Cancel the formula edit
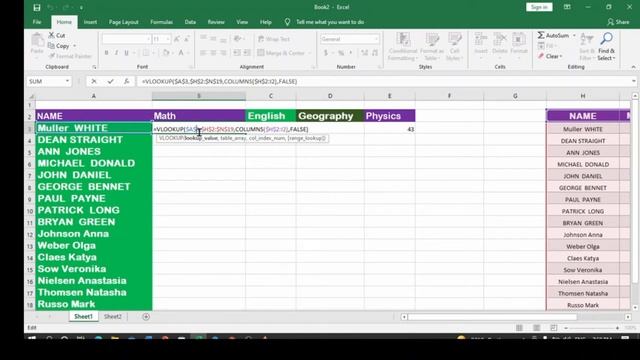The width and height of the screenshot is (640, 360). pyautogui.click(x=94, y=81)
